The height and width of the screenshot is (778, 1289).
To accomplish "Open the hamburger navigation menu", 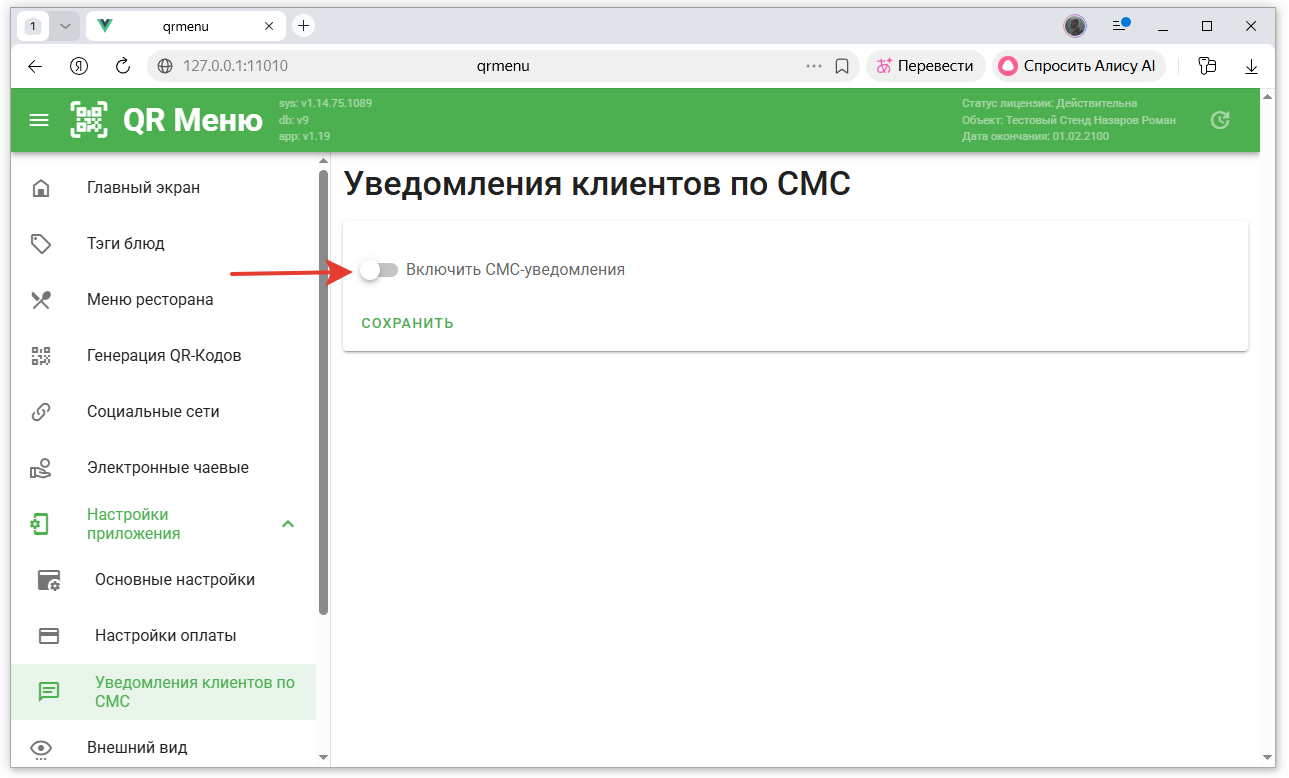I will click(39, 120).
